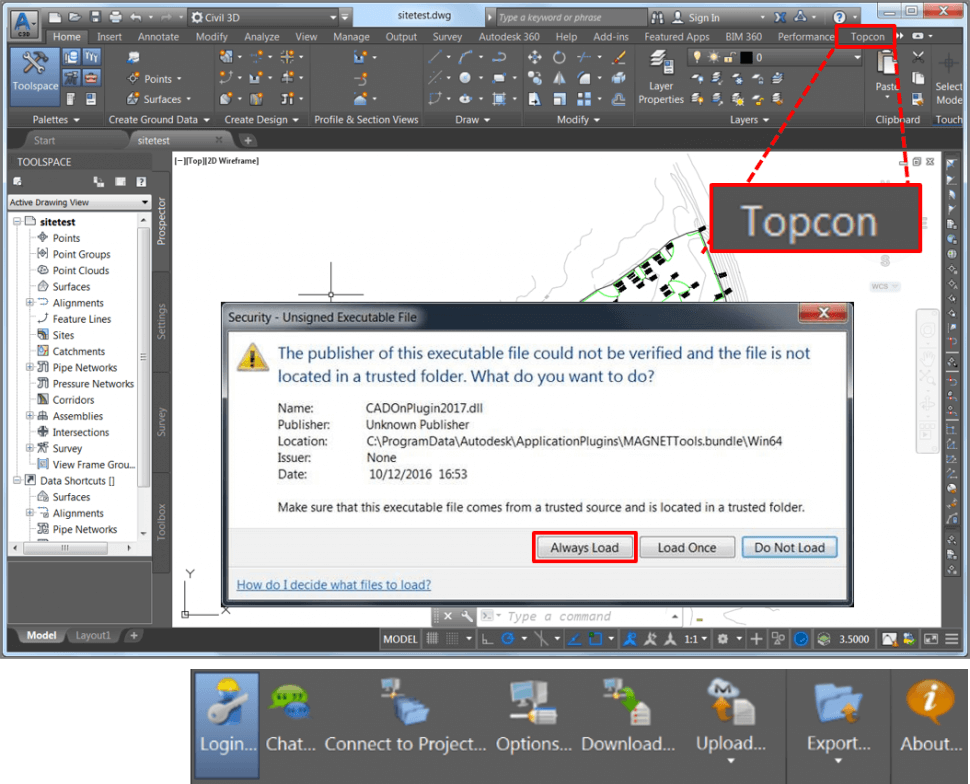970x784 pixels.
Task: Expand the Layers panel dropdown
Action: tap(749, 119)
